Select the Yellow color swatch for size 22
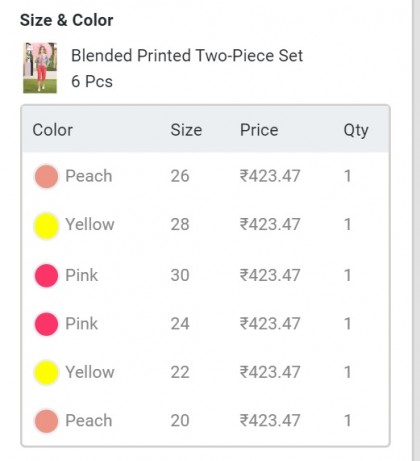The width and height of the screenshot is (420, 461). click(x=46, y=372)
